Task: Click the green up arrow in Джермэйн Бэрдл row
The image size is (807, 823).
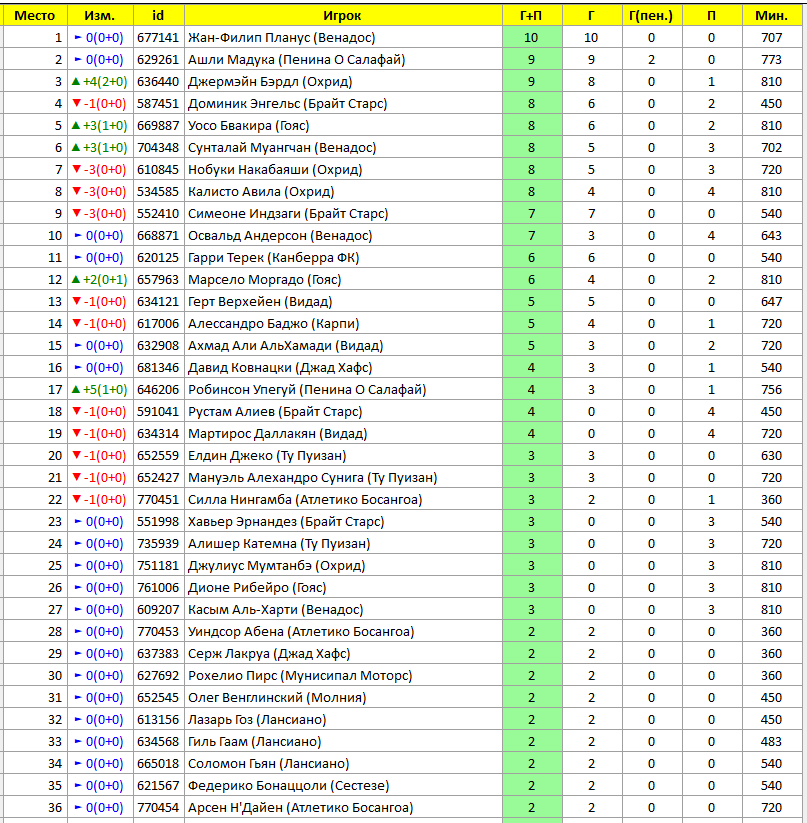Action: pyautogui.click(x=76, y=81)
